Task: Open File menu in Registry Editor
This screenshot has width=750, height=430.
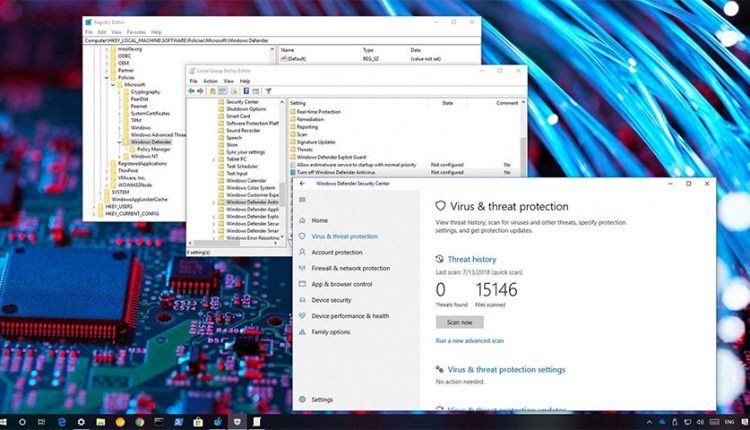Action: 89,32
